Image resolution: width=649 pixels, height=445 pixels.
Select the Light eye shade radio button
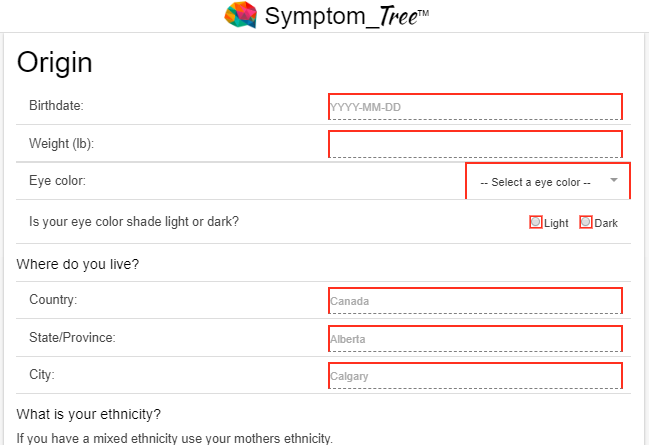pos(536,222)
